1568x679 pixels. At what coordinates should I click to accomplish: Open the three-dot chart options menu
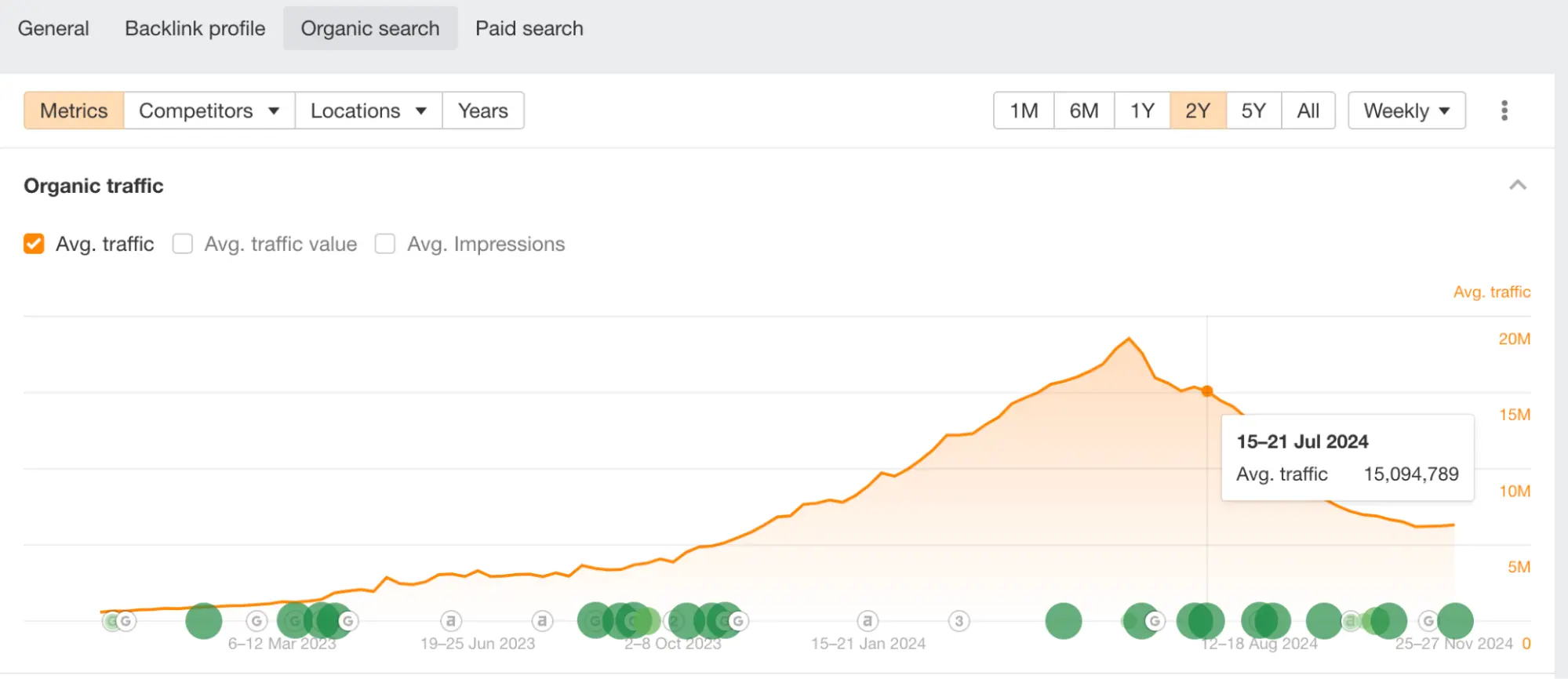pos(1504,111)
